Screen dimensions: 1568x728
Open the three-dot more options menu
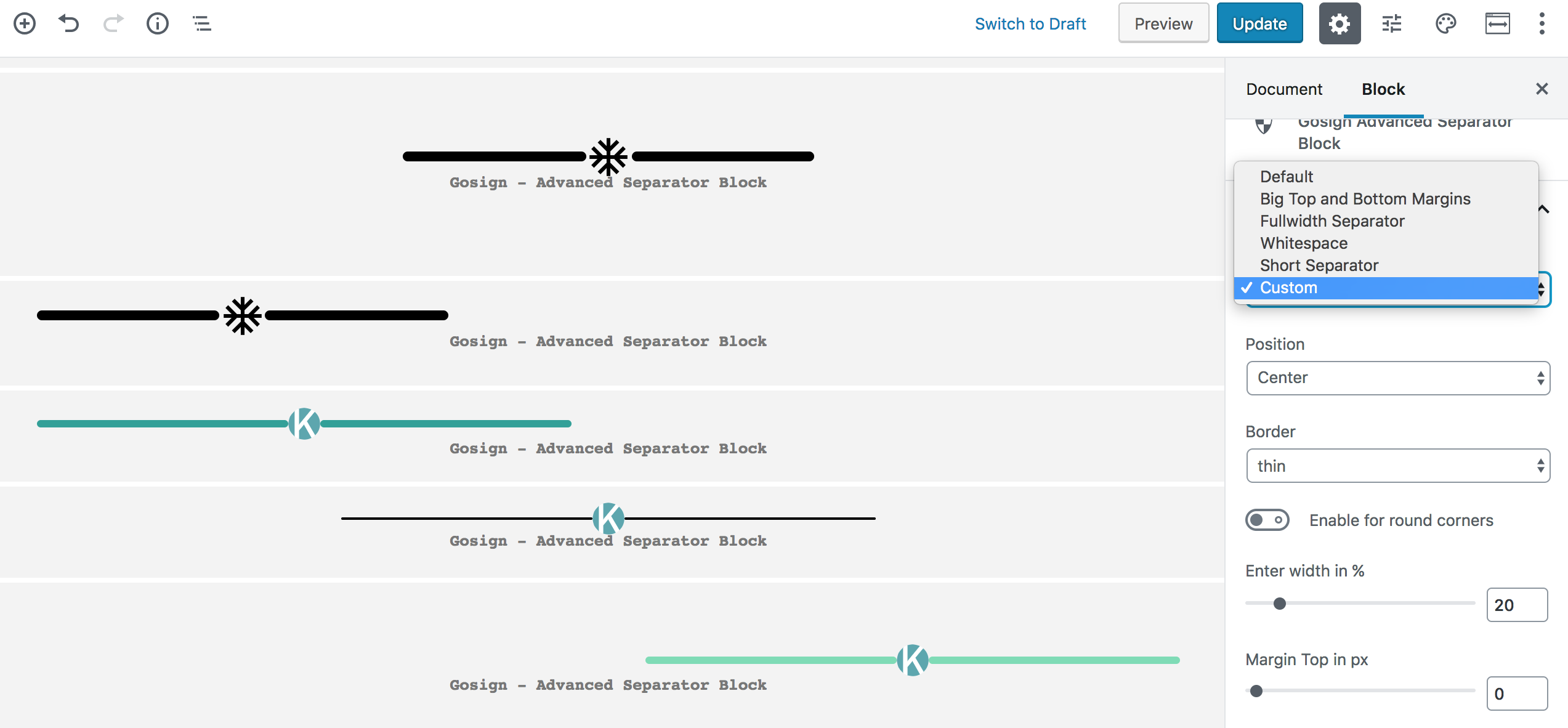1542,24
